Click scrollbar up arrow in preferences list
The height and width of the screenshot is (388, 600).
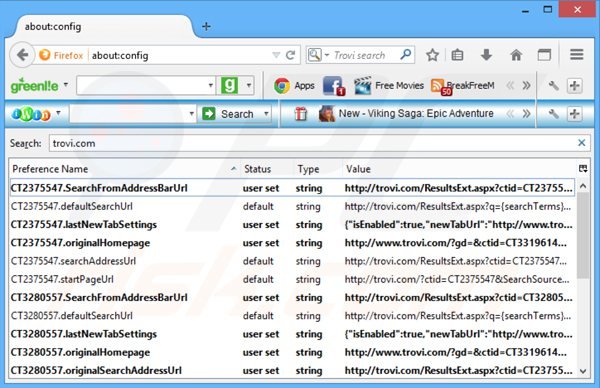point(583,186)
